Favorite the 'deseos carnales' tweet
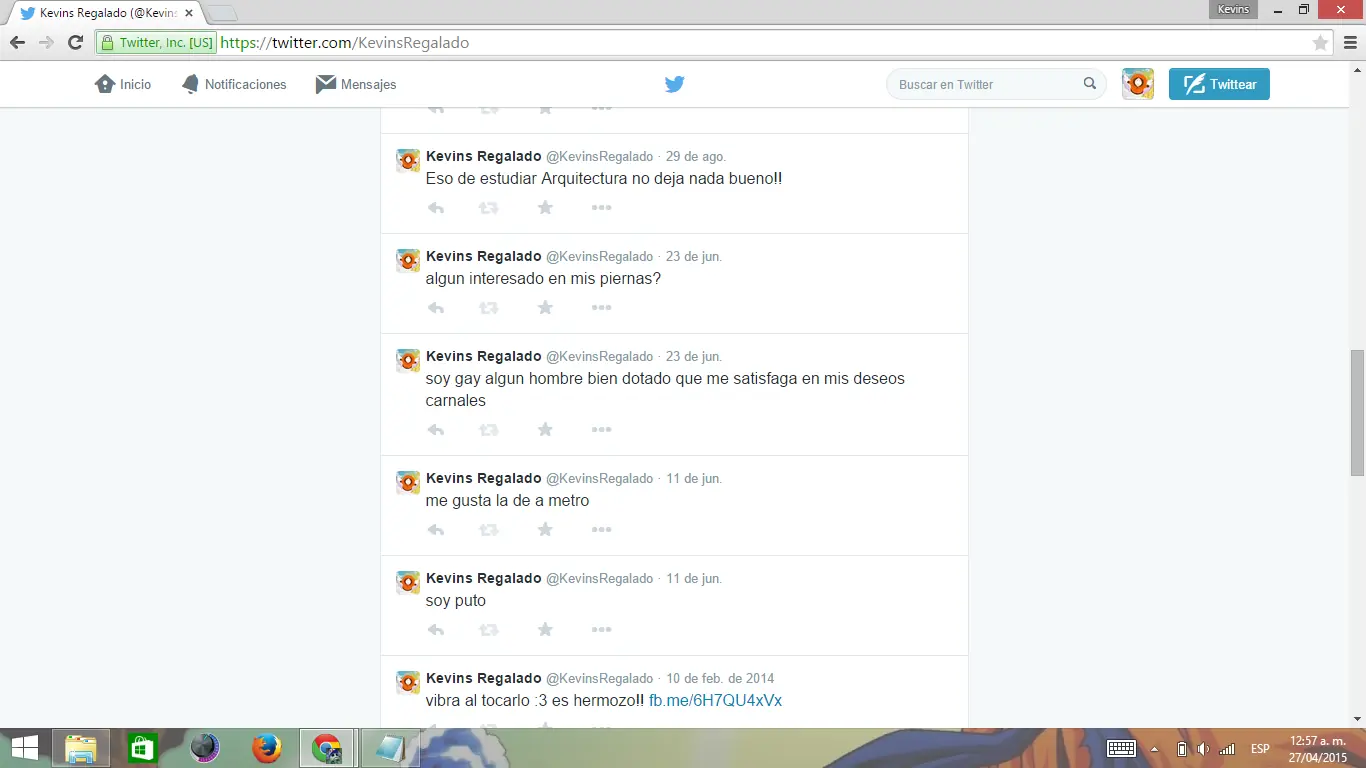1366x768 pixels. click(x=545, y=430)
